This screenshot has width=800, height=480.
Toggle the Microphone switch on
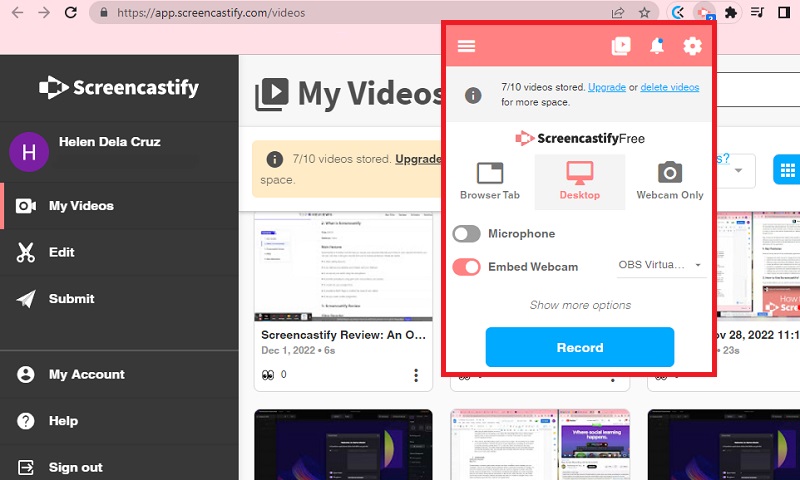point(466,234)
